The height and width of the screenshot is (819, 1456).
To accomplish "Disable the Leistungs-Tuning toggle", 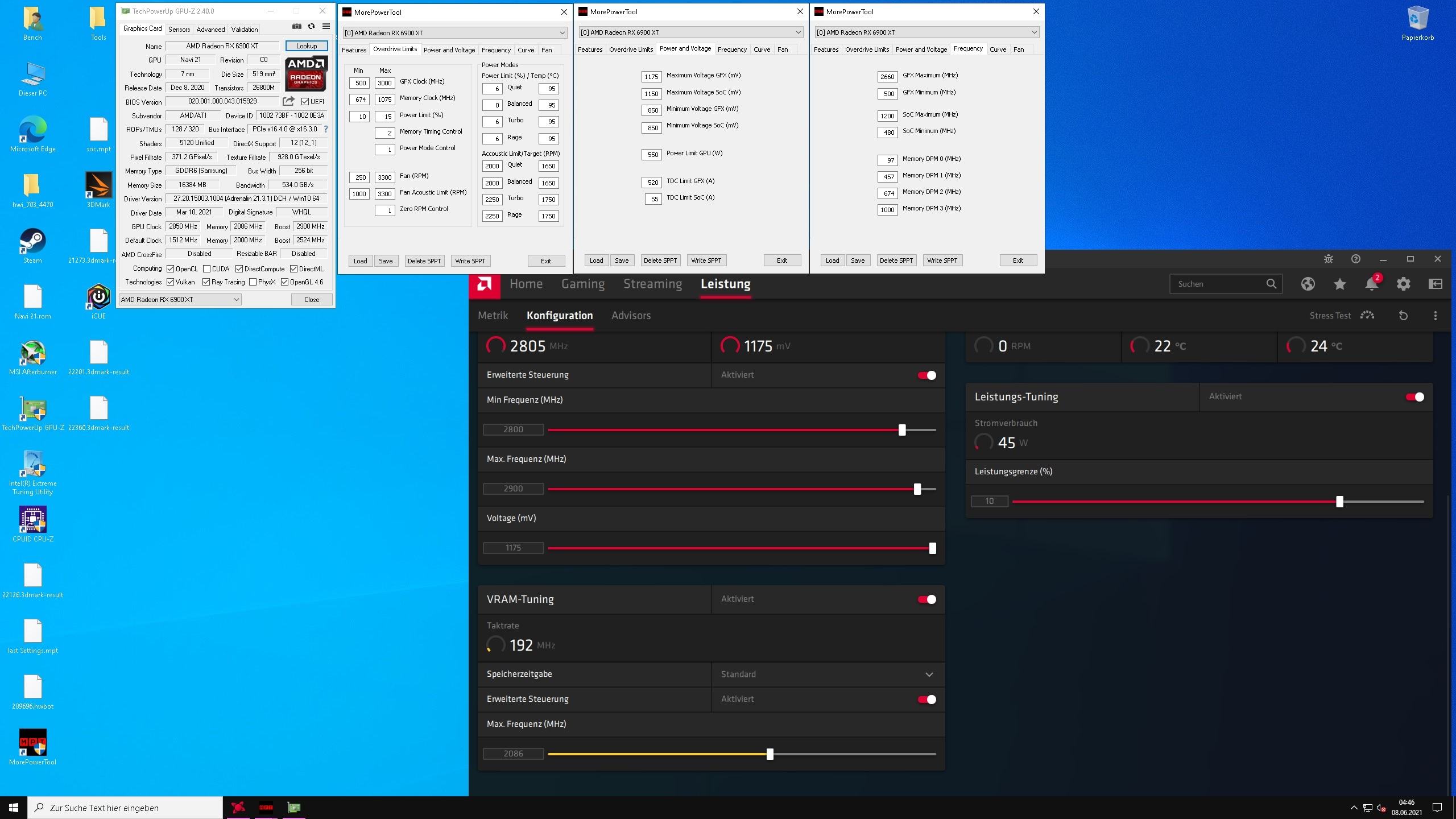I will 1414,397.
